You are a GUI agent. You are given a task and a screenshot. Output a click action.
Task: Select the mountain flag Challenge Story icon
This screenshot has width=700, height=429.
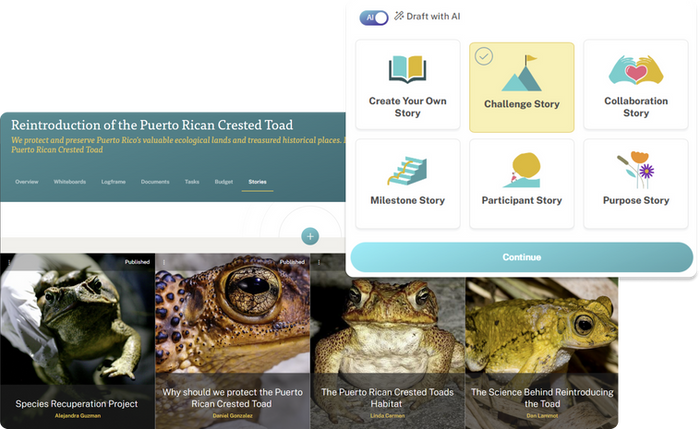(521, 73)
